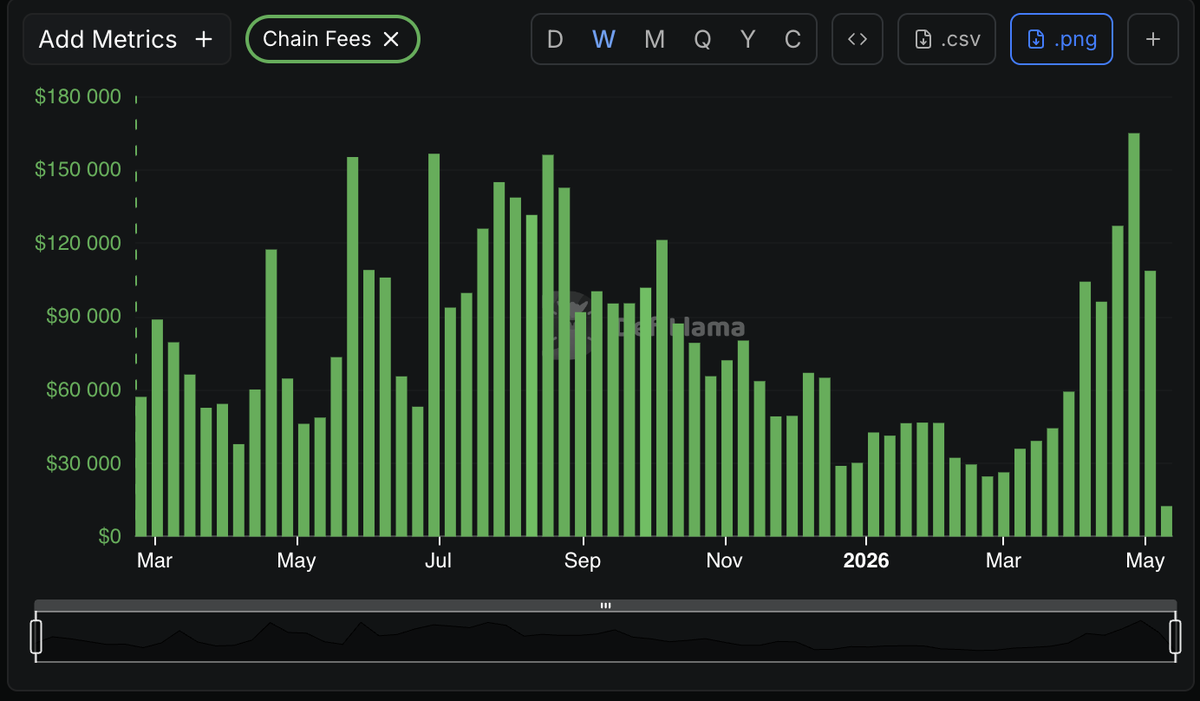1200x701 pixels.
Task: Open the embed code icon button
Action: [x=857, y=40]
